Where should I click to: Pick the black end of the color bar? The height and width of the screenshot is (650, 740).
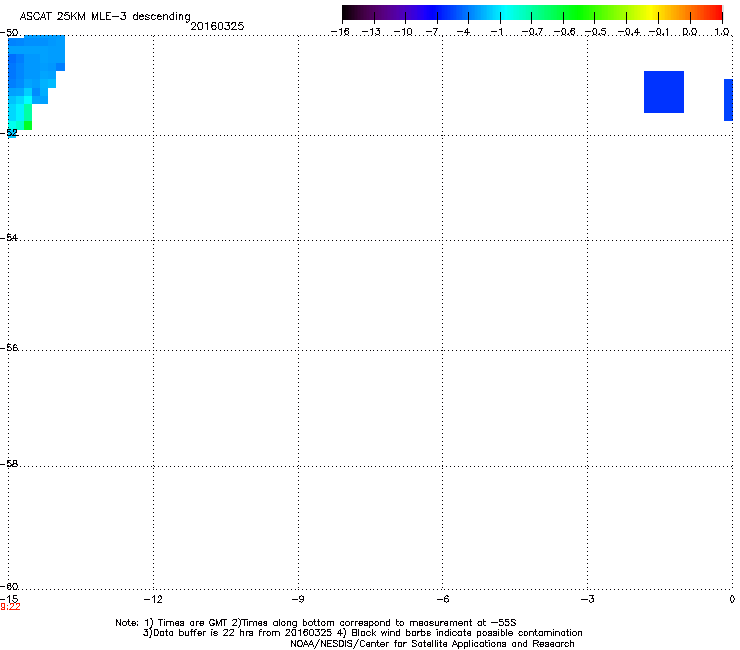click(x=347, y=12)
